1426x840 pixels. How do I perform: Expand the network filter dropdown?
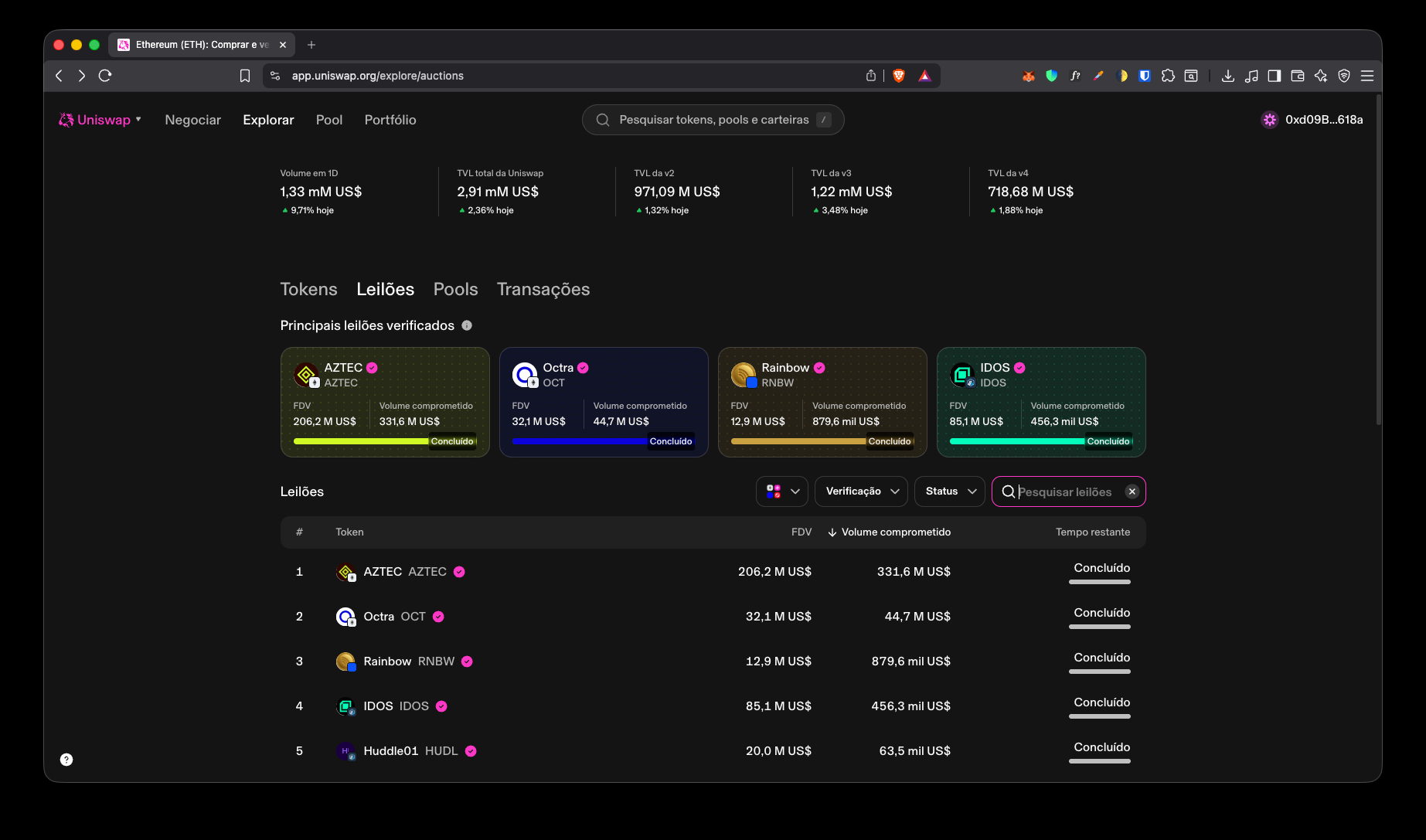coord(782,491)
